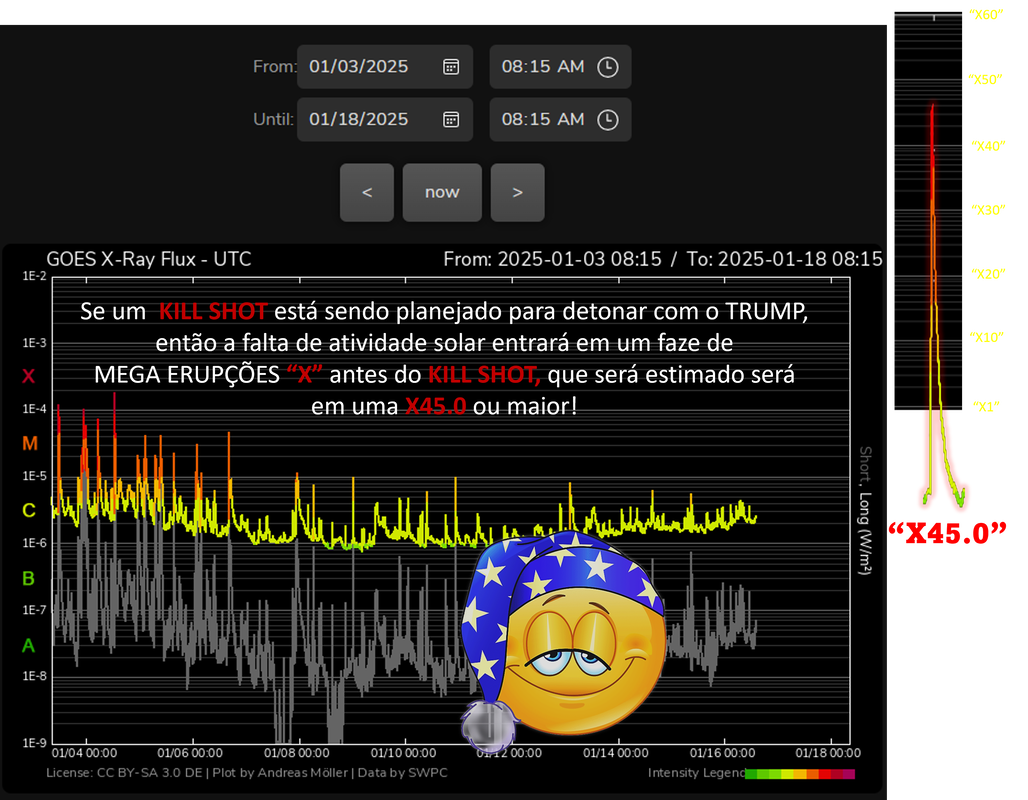Image resolution: width=1028 pixels, height=800 pixels.
Task: Click the '1E-5' y-axis tick label
Action: tap(35, 476)
